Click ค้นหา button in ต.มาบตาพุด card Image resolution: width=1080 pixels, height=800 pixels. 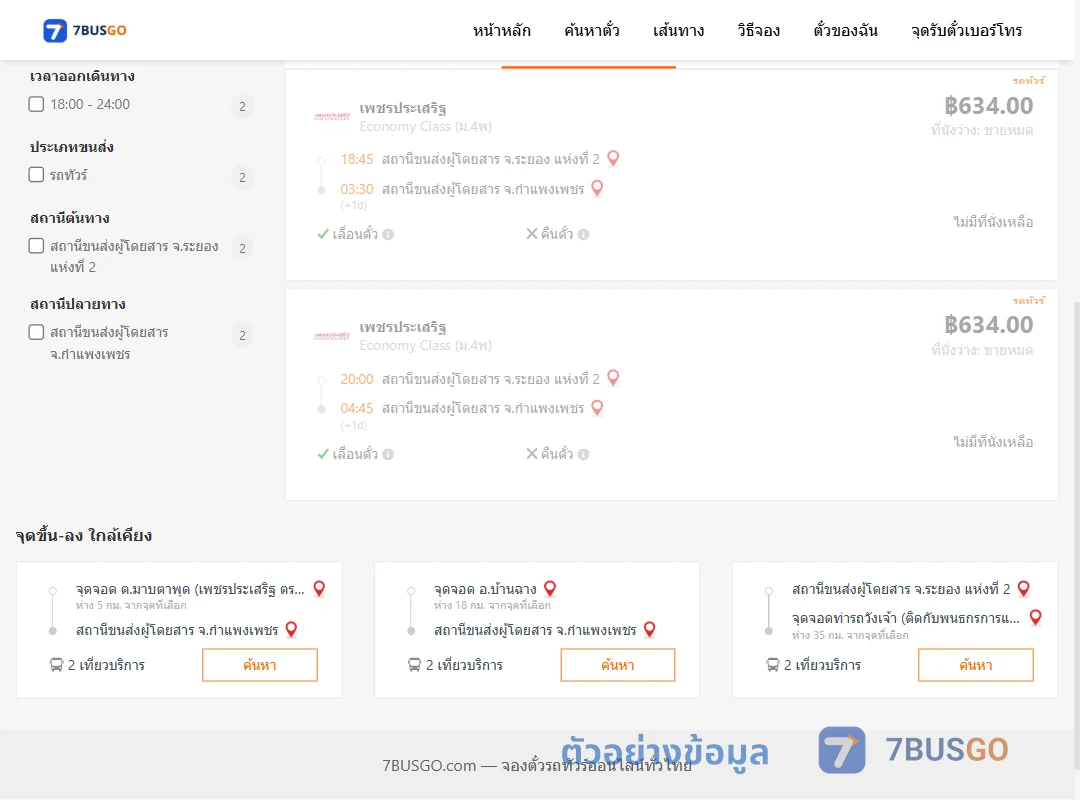click(x=260, y=665)
